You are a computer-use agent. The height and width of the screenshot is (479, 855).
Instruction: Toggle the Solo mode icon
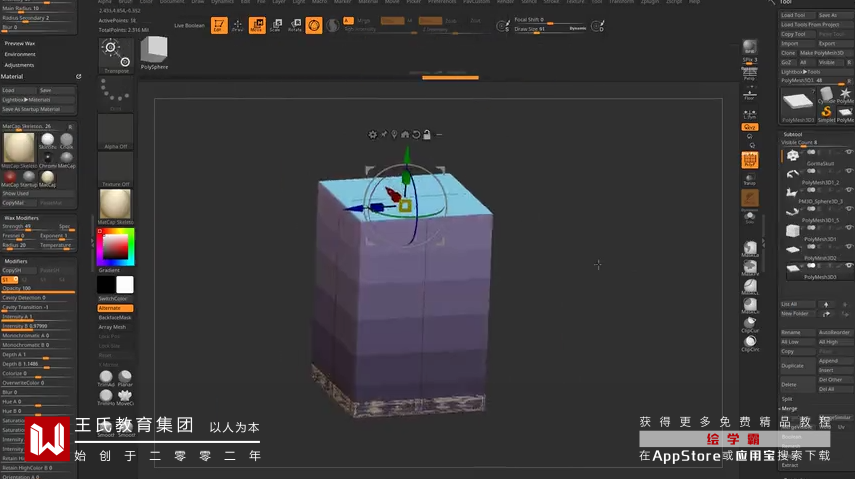pos(750,218)
